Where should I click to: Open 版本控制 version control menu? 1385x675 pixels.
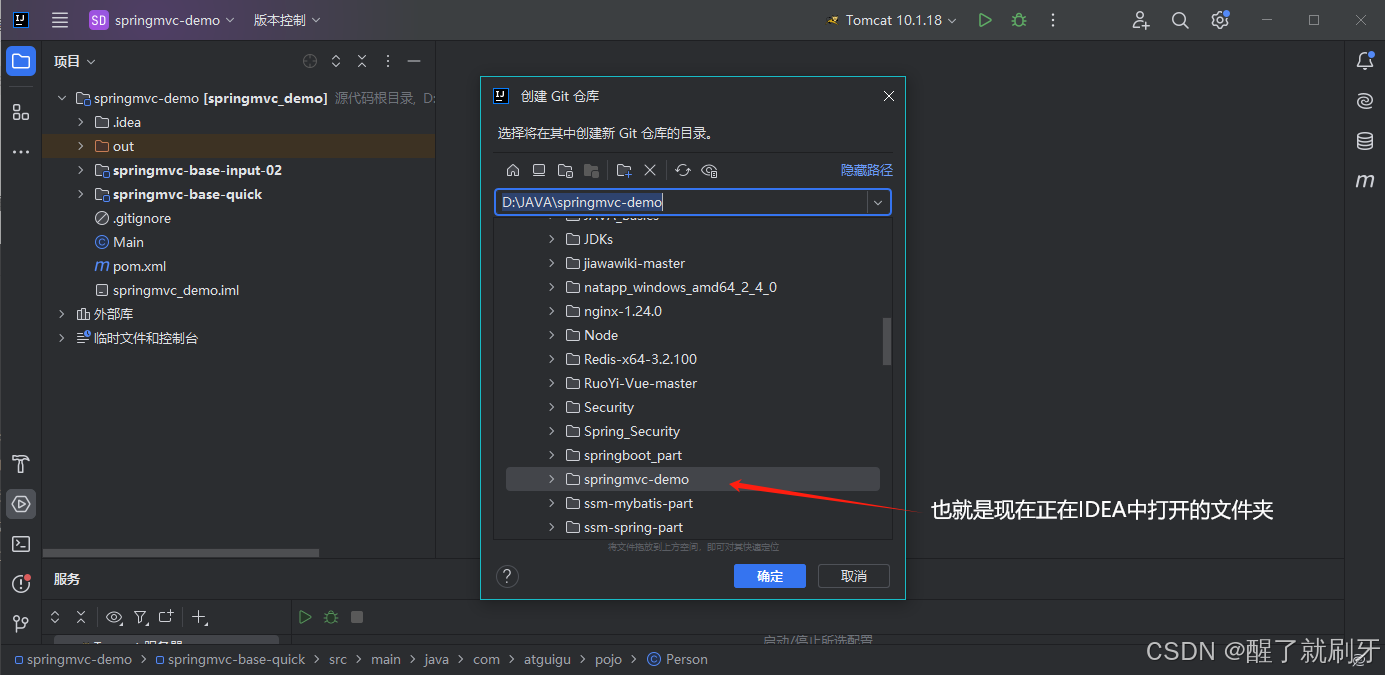pyautogui.click(x=287, y=20)
